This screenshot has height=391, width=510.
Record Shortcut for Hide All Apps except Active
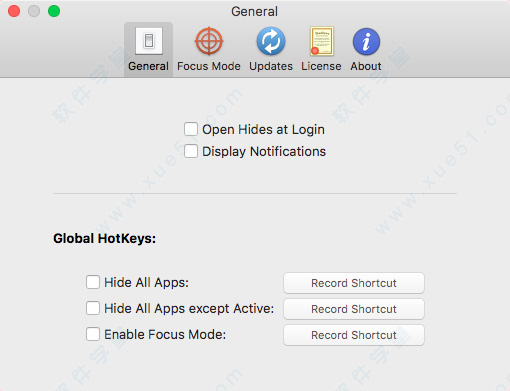point(354,309)
